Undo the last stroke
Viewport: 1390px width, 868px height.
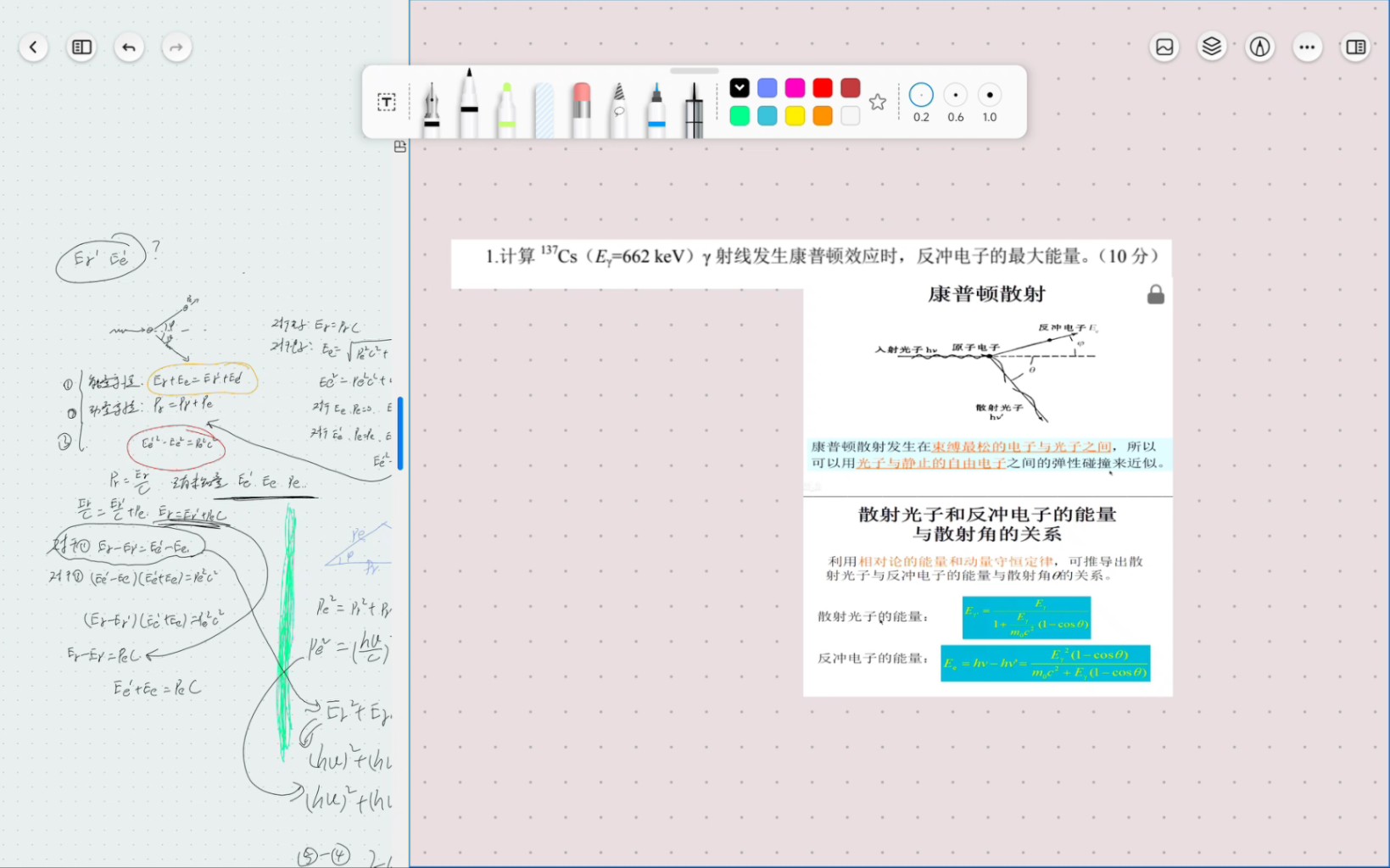click(129, 47)
